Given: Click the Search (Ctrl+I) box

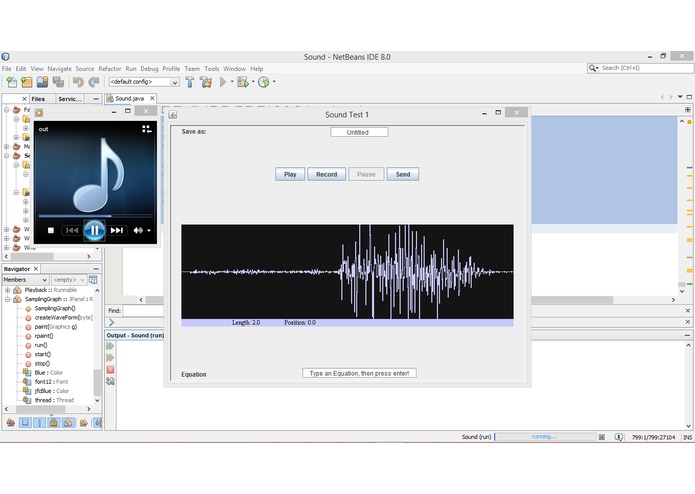Looking at the screenshot, I should pos(640,68).
